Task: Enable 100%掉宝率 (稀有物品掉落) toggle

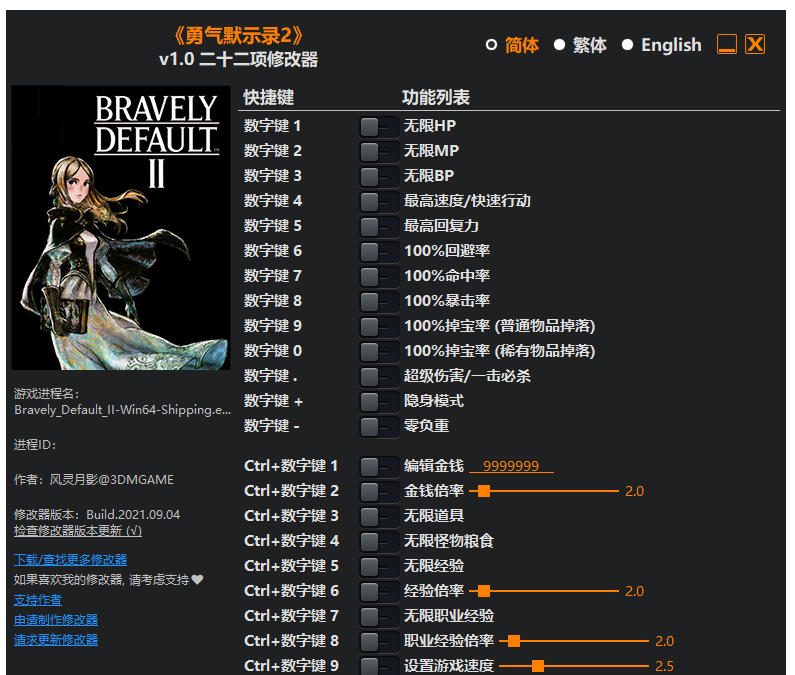Action: (379, 351)
